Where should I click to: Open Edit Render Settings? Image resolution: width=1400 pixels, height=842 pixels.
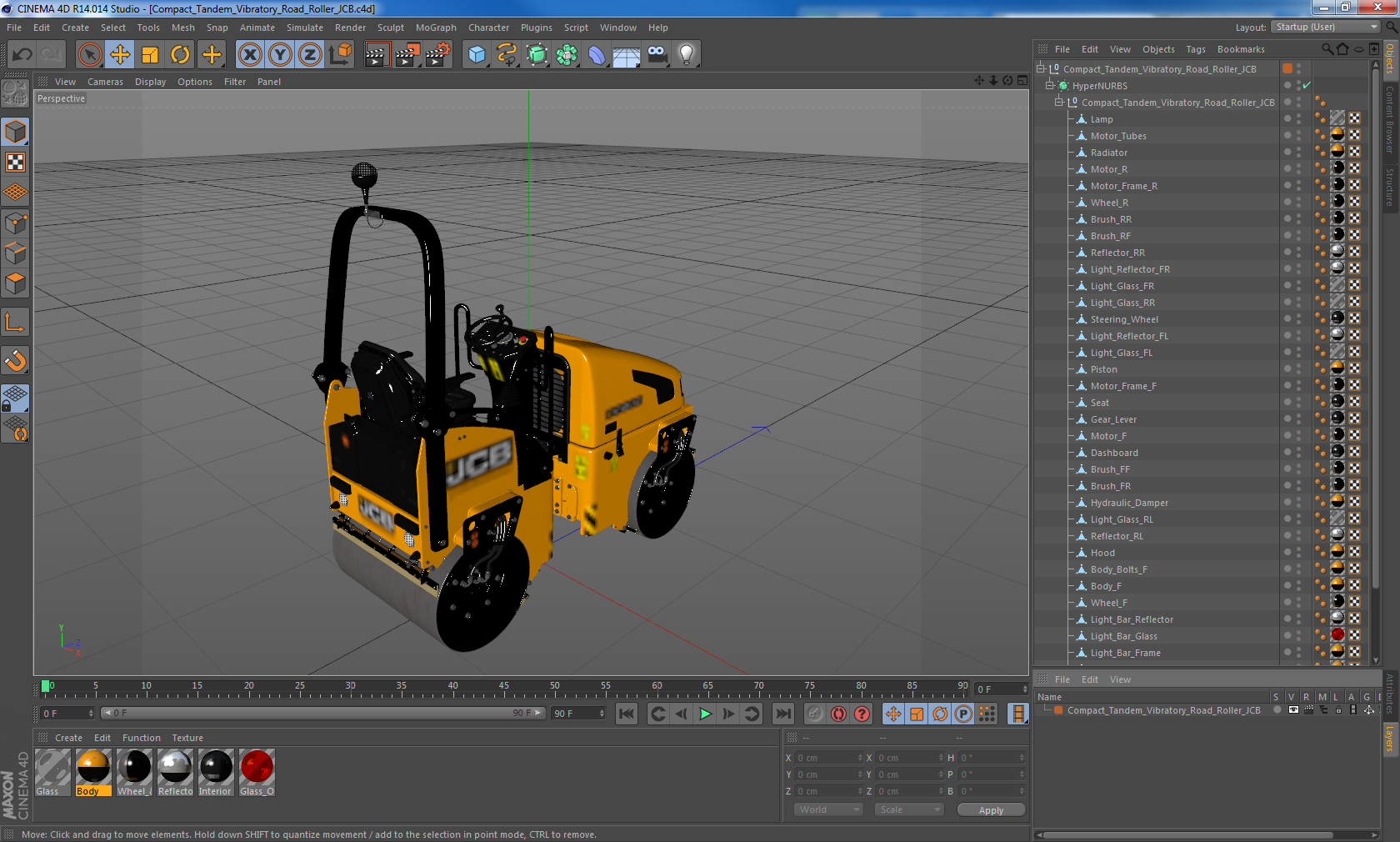coord(438,55)
